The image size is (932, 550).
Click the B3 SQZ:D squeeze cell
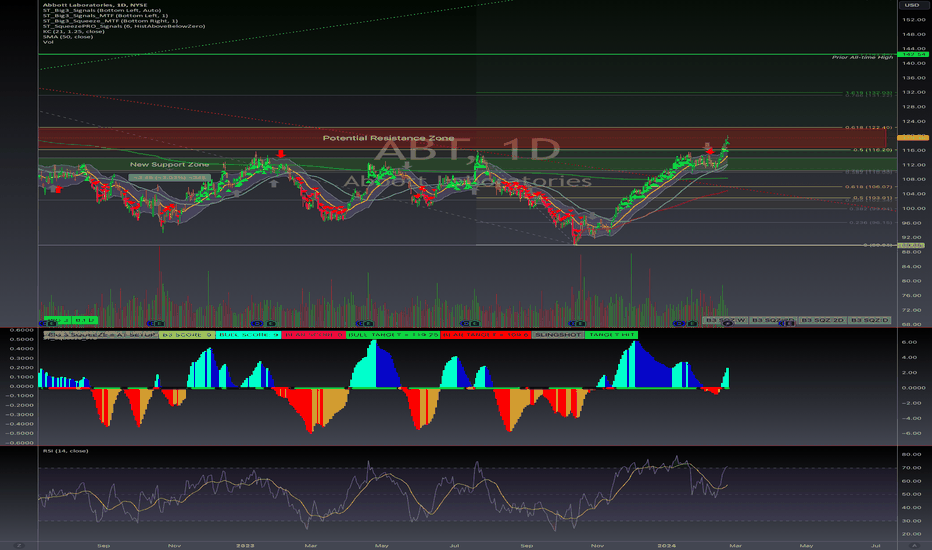(869, 320)
